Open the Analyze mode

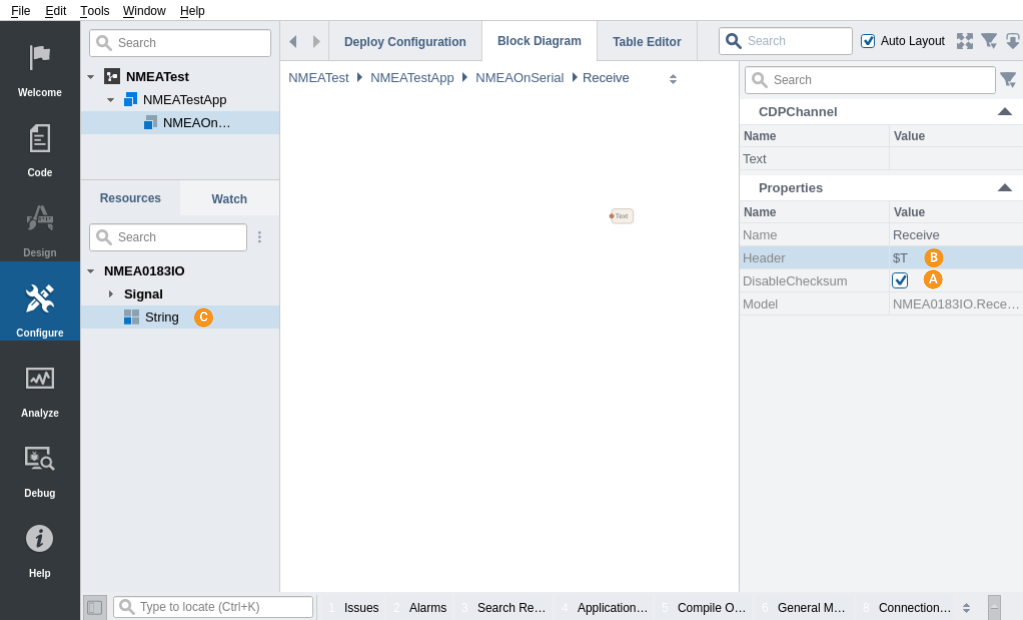40,389
